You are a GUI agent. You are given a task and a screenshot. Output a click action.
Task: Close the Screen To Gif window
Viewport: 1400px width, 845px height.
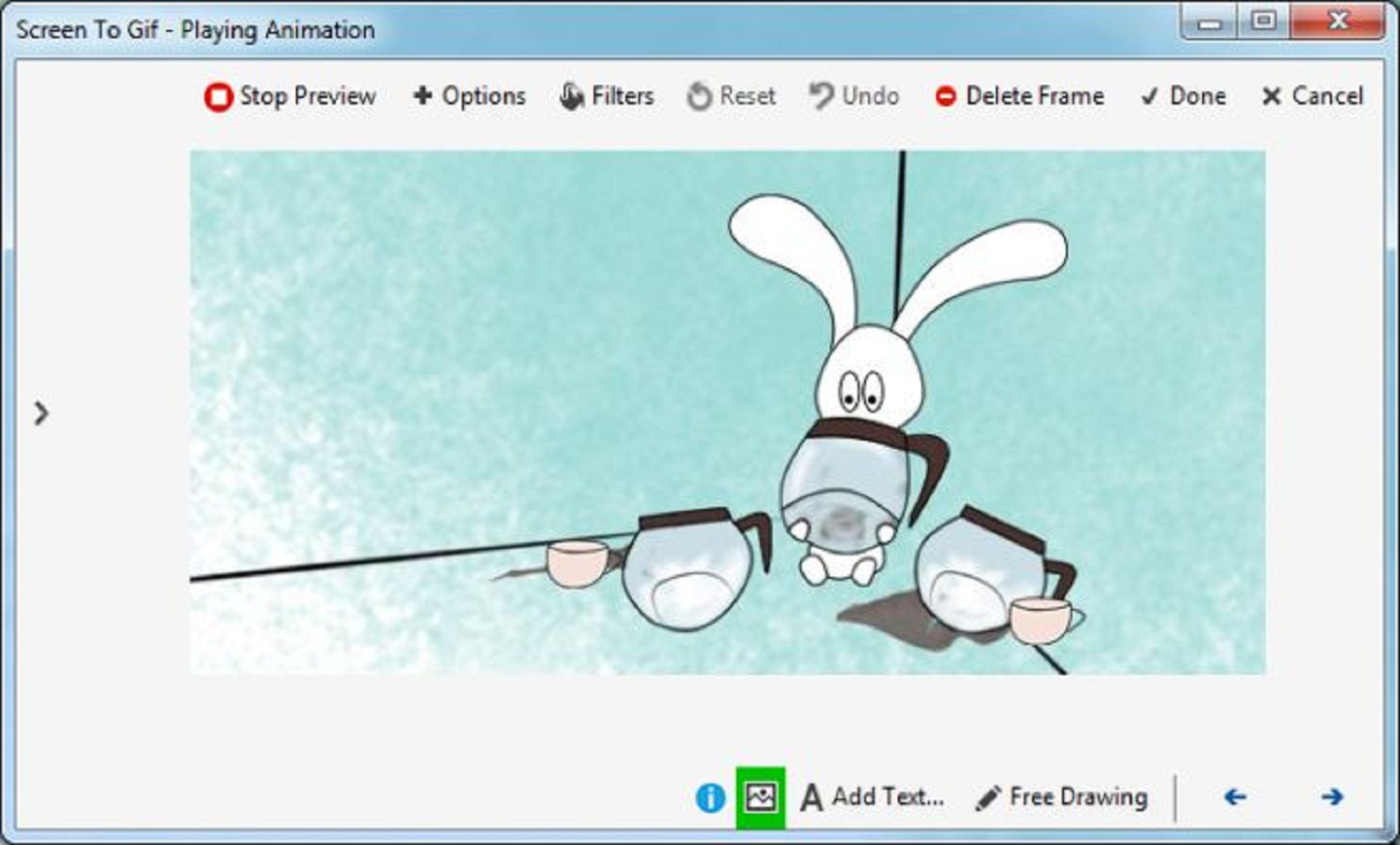(1337, 21)
